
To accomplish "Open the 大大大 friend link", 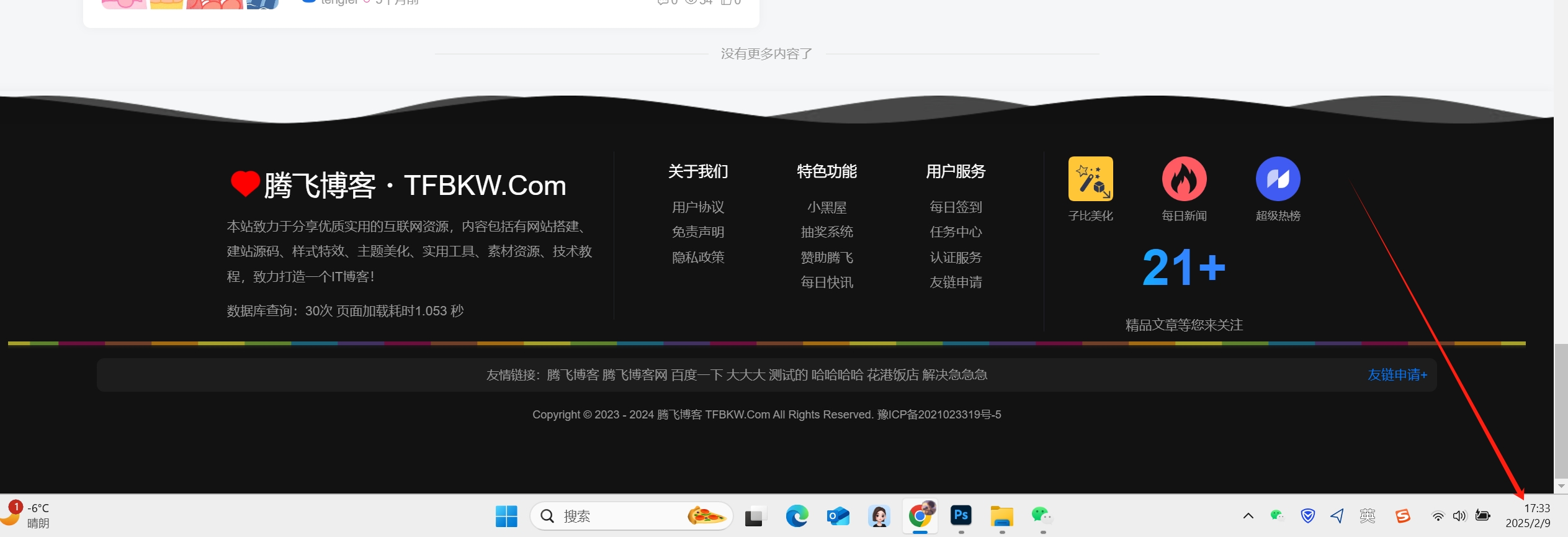I will 746,375.
